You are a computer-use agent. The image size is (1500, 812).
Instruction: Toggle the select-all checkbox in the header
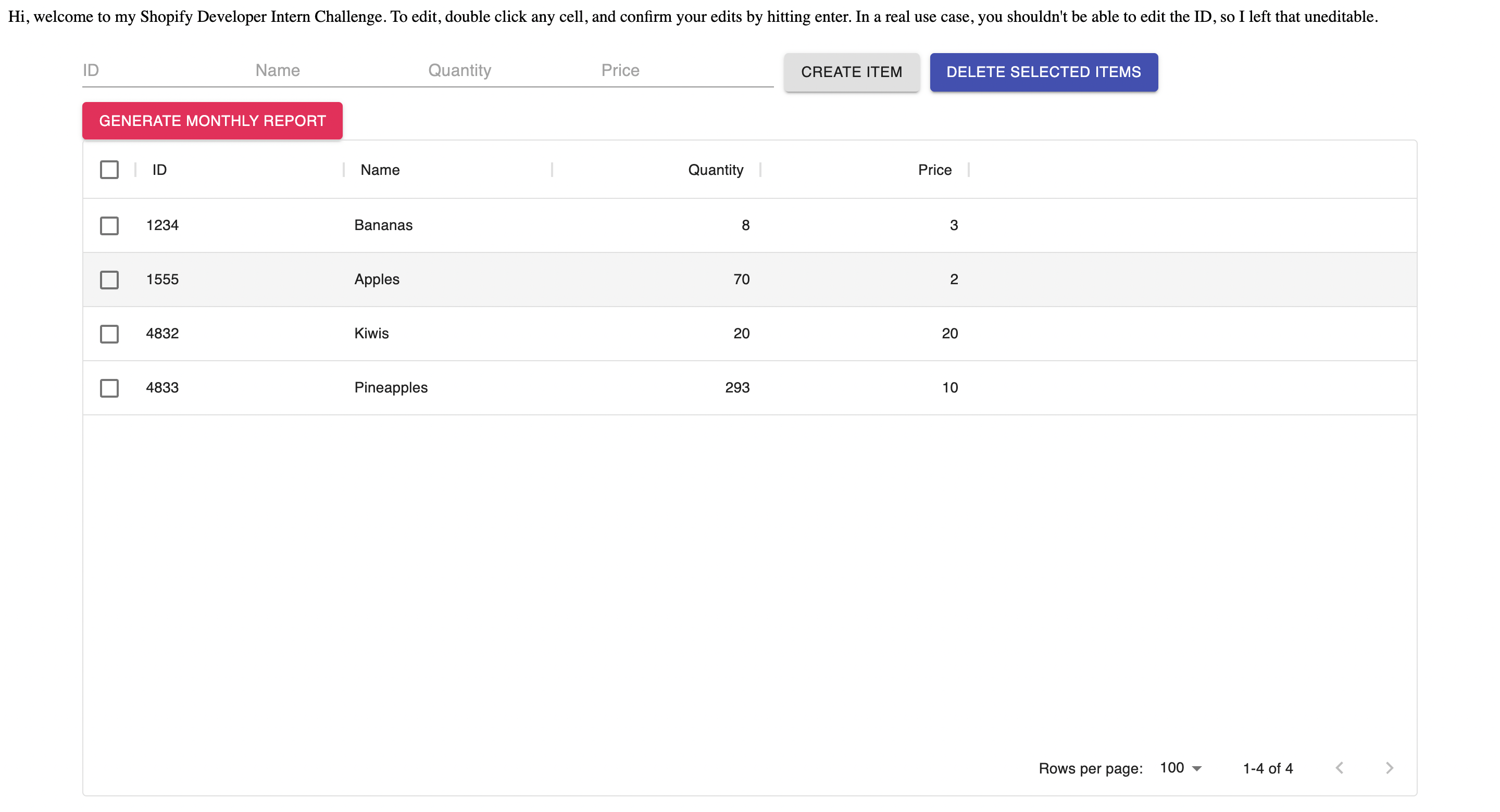(109, 169)
